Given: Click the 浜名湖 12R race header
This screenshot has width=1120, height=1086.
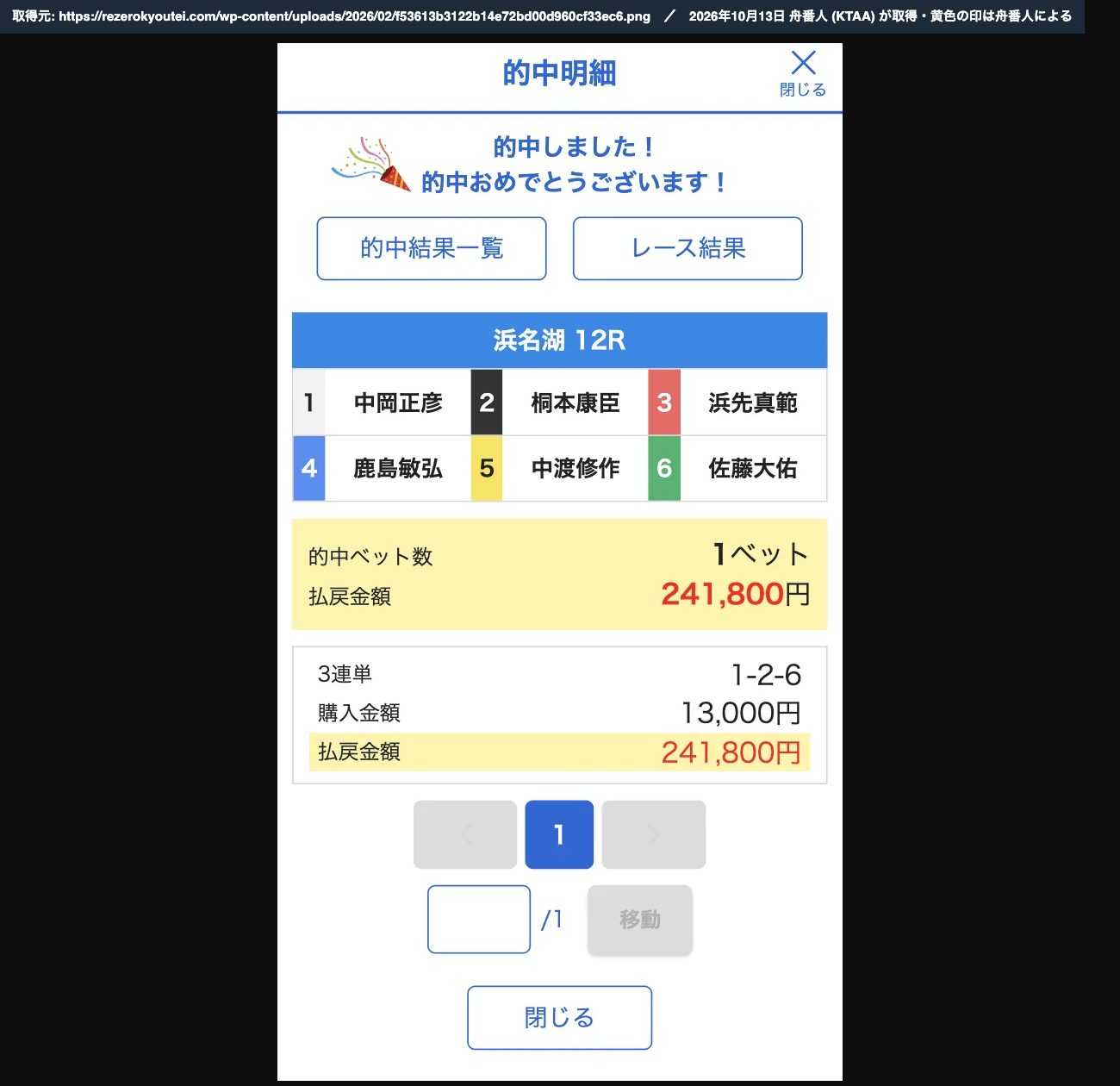Looking at the screenshot, I should pos(560,340).
